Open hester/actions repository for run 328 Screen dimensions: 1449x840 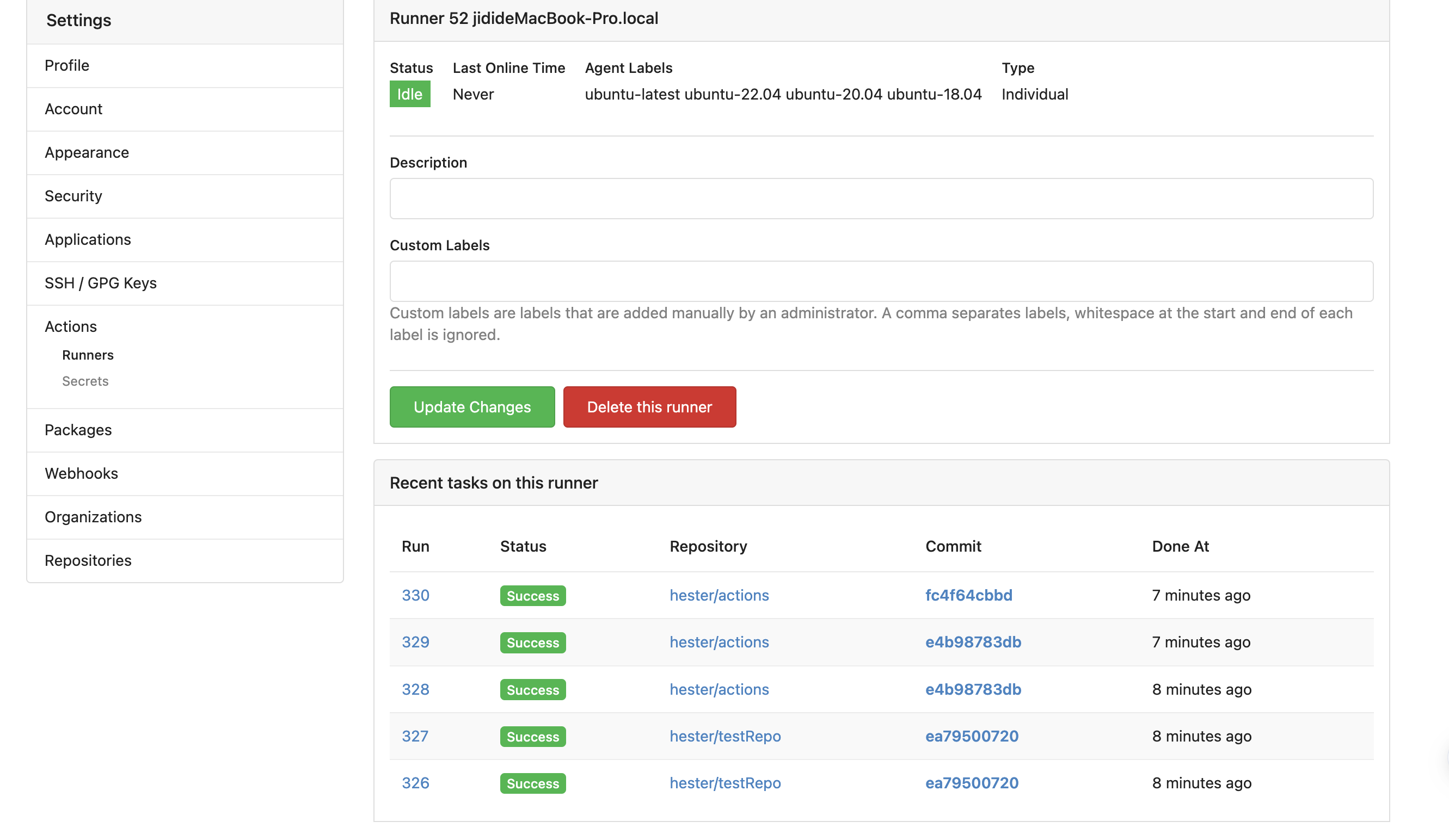719,689
